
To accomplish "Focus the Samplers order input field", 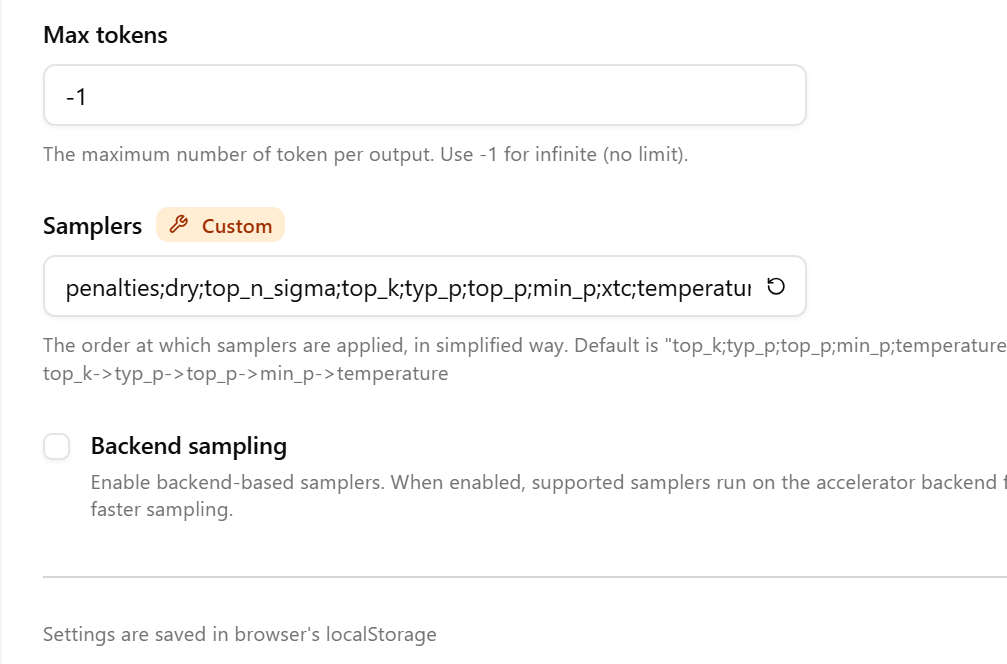I will click(425, 286).
